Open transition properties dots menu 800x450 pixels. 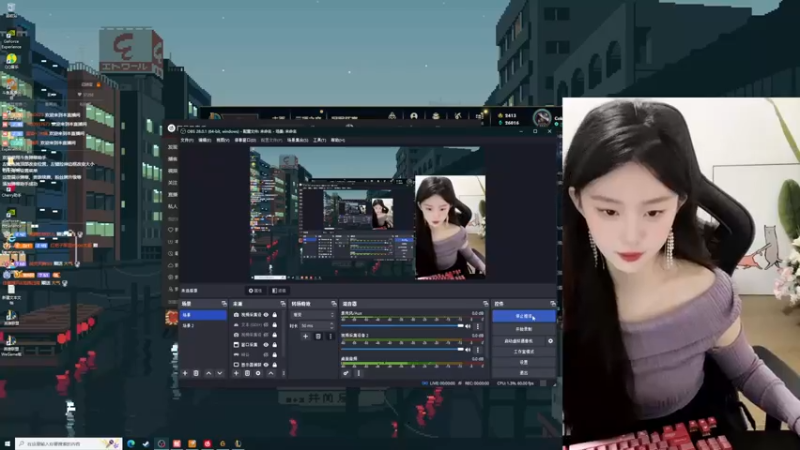330,336
